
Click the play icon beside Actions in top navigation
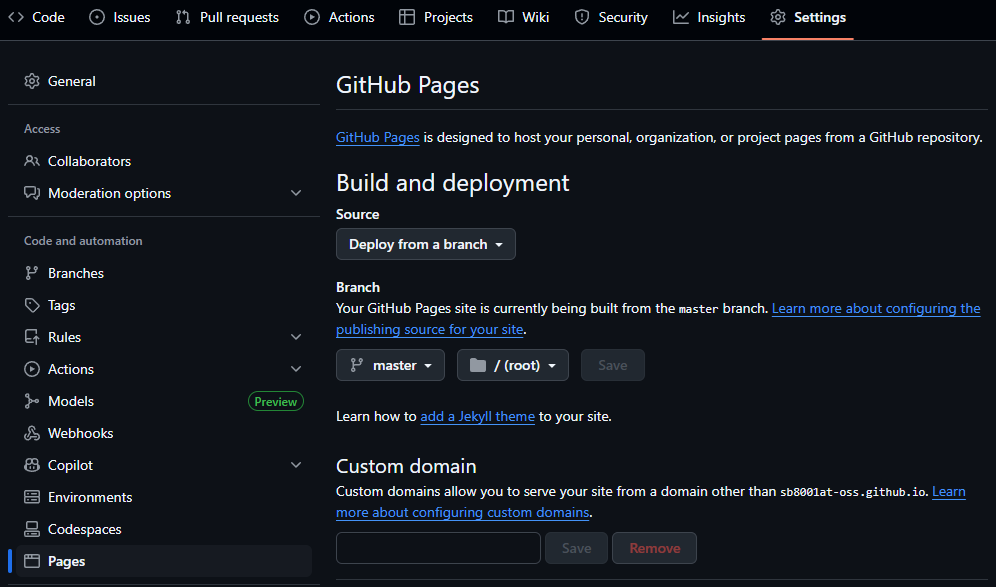312,17
